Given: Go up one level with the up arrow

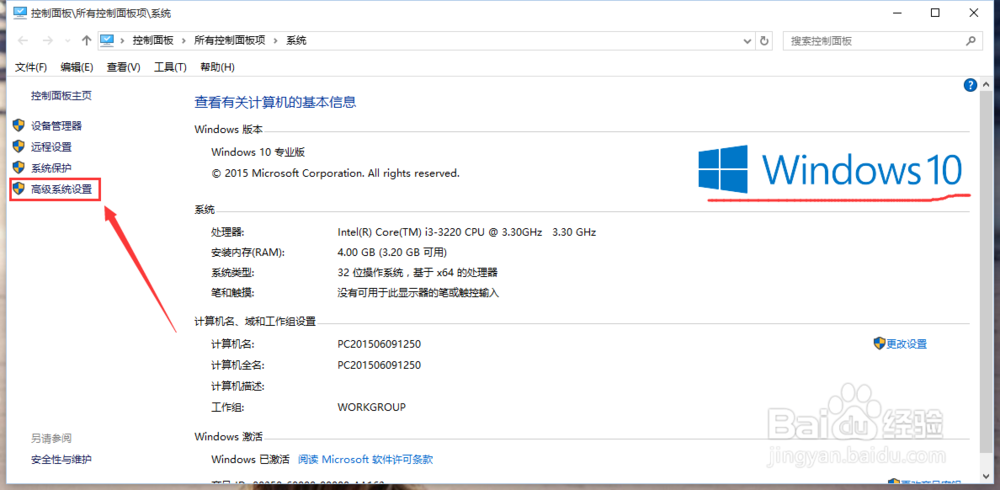Looking at the screenshot, I should [x=87, y=41].
